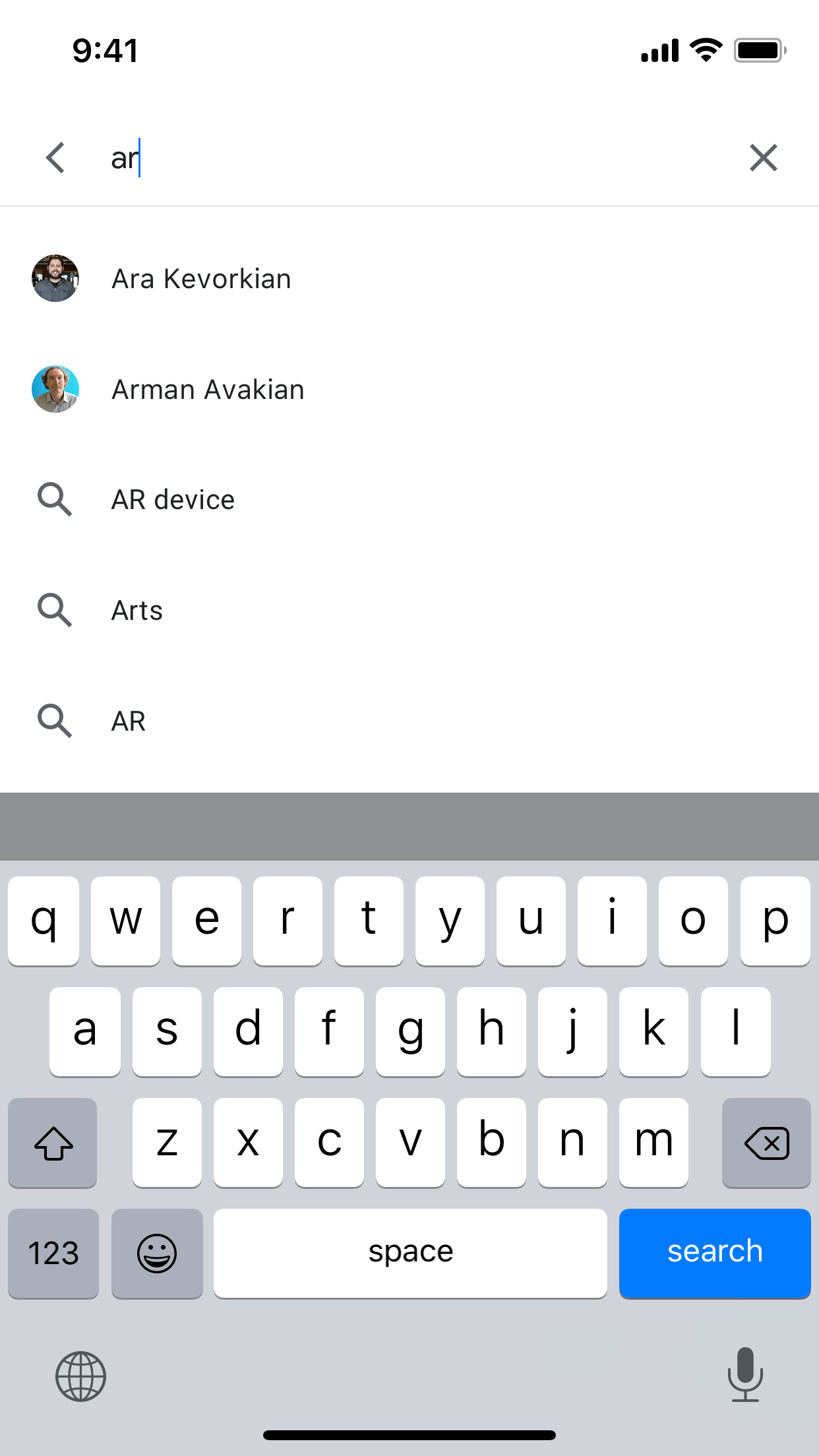Choose the plain AR suggestion
Viewport: 819px width, 1456px height.
pos(409,721)
